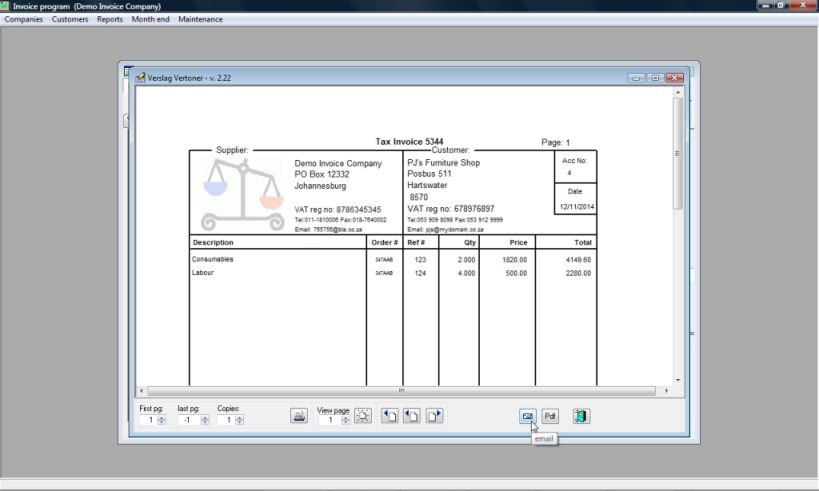The height and width of the screenshot is (491, 819).
Task: Open the Companies menu
Action: pos(24,20)
